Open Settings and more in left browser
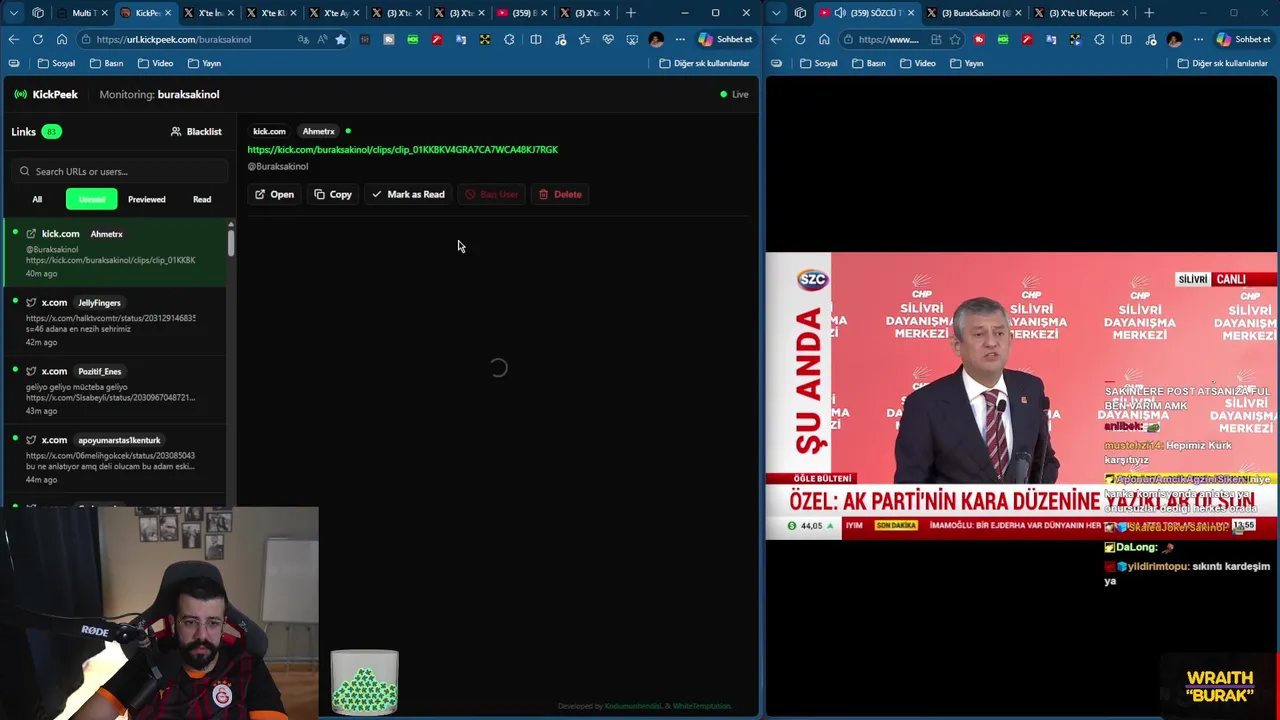Viewport: 1280px width, 720px height. coord(680,39)
